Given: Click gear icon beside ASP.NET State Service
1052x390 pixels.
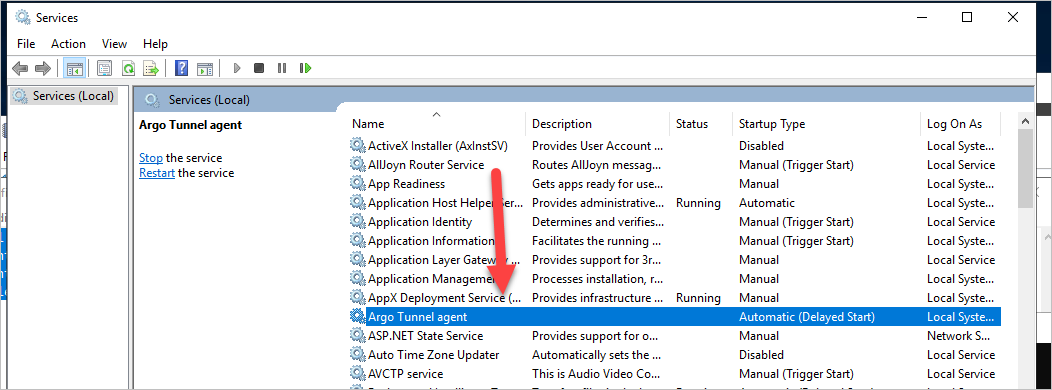Looking at the screenshot, I should [358, 336].
